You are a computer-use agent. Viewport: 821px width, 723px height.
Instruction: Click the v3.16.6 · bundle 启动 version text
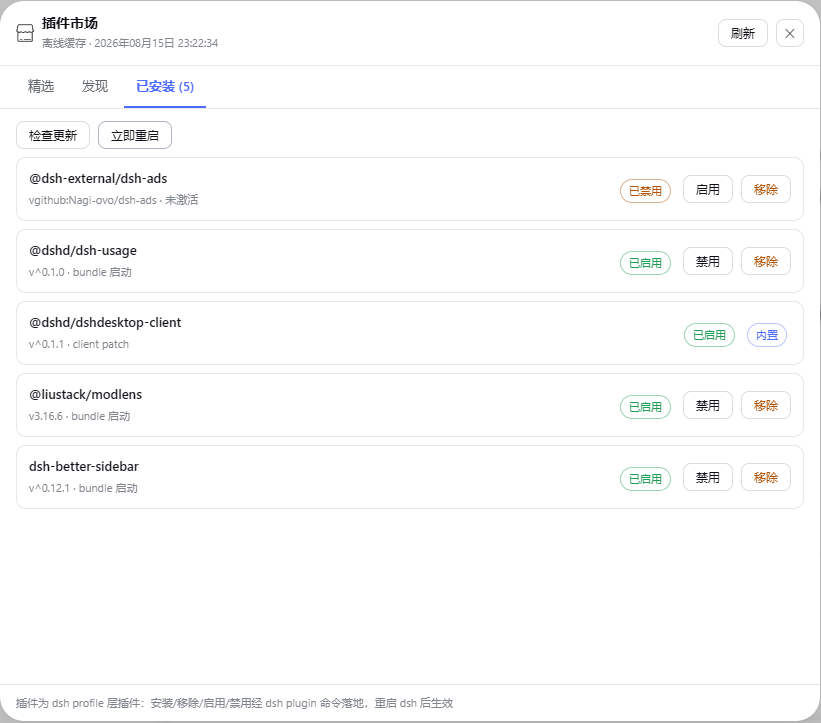pyautogui.click(x=80, y=416)
